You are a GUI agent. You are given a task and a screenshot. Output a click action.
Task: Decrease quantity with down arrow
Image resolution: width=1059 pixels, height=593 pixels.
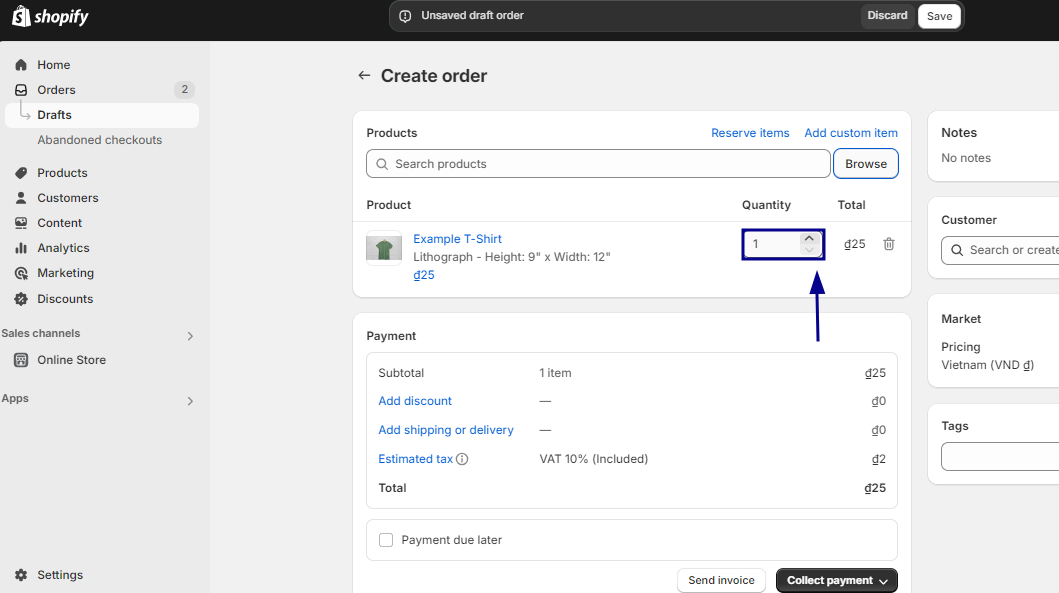click(x=809, y=251)
